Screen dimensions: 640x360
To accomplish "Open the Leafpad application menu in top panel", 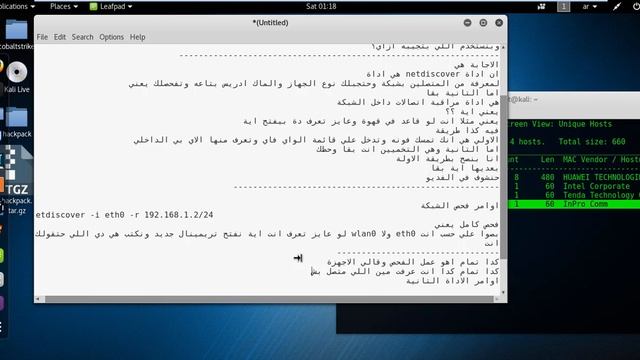I will point(111,6).
